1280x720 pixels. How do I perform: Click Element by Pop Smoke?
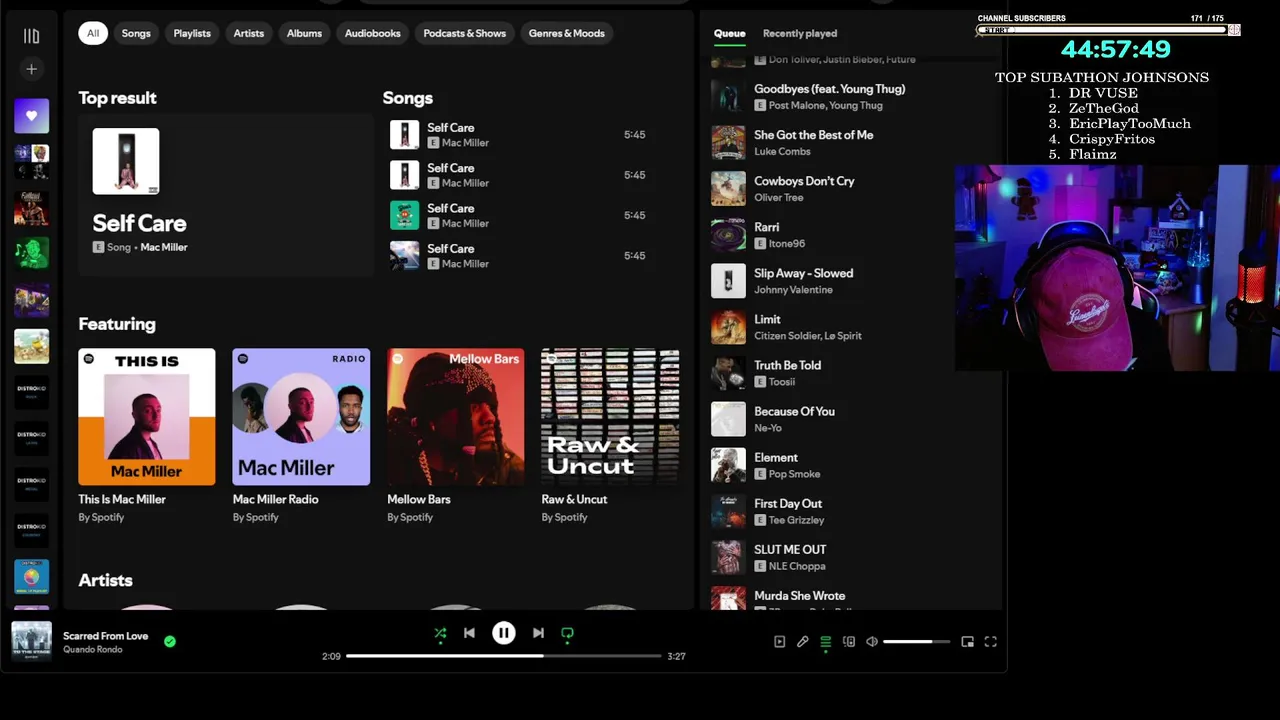pos(775,457)
